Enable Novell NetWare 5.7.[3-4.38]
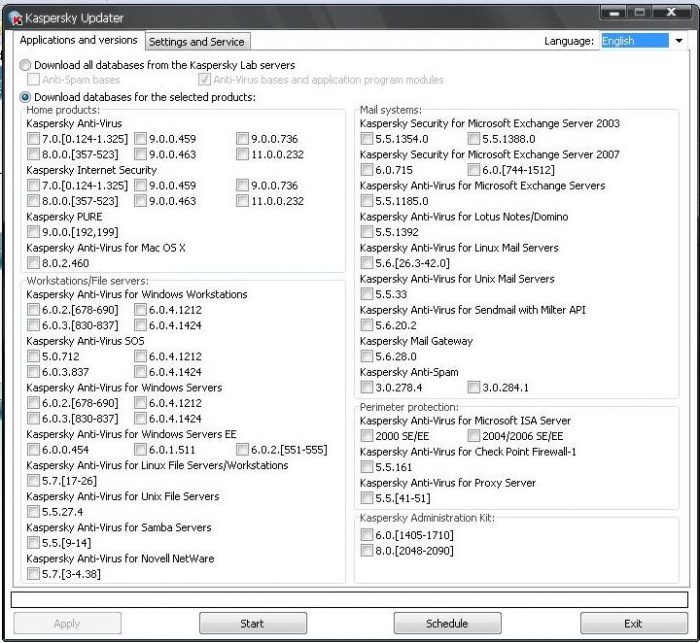 [x=33, y=574]
